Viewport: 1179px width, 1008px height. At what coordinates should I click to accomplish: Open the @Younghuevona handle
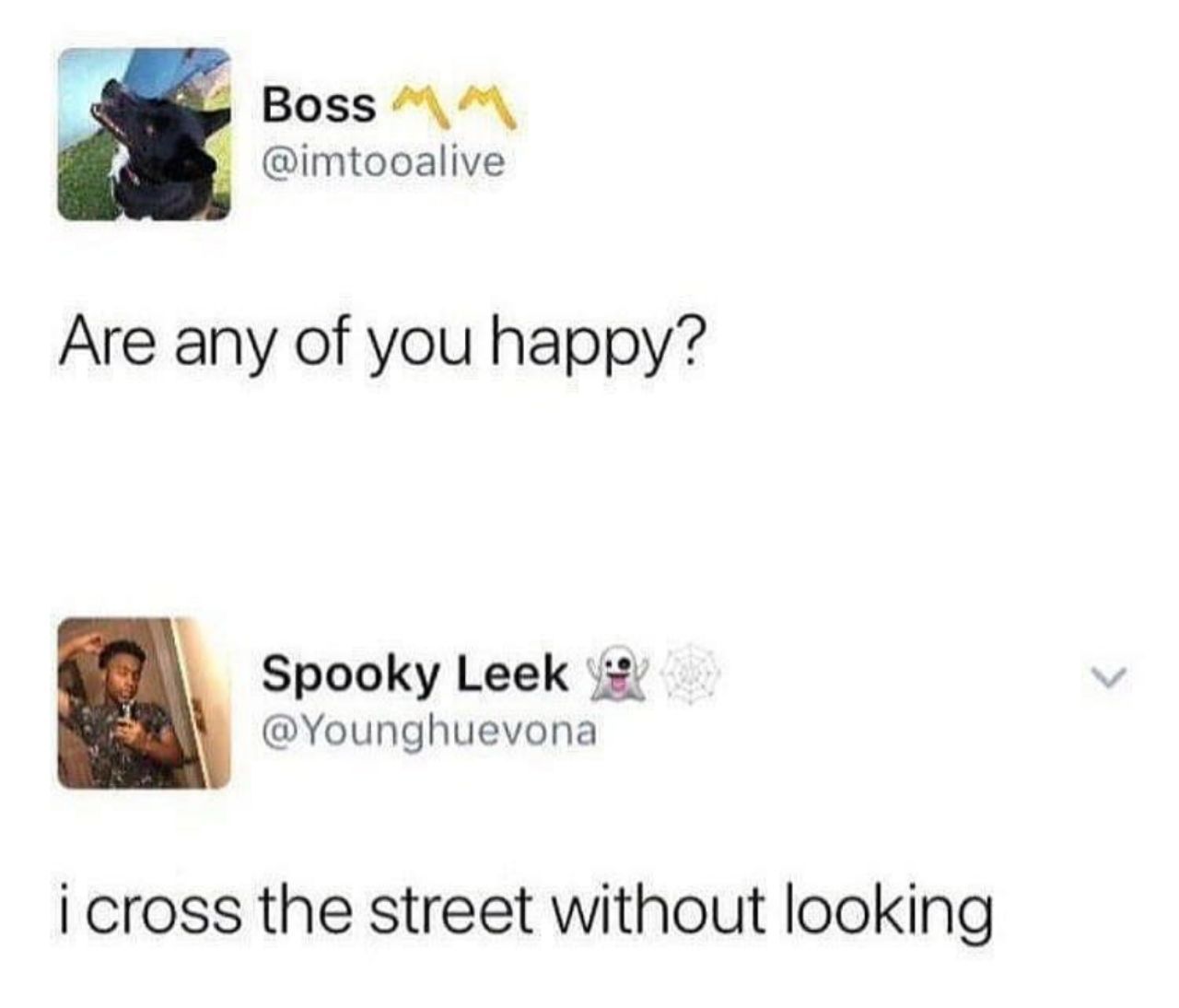[429, 732]
